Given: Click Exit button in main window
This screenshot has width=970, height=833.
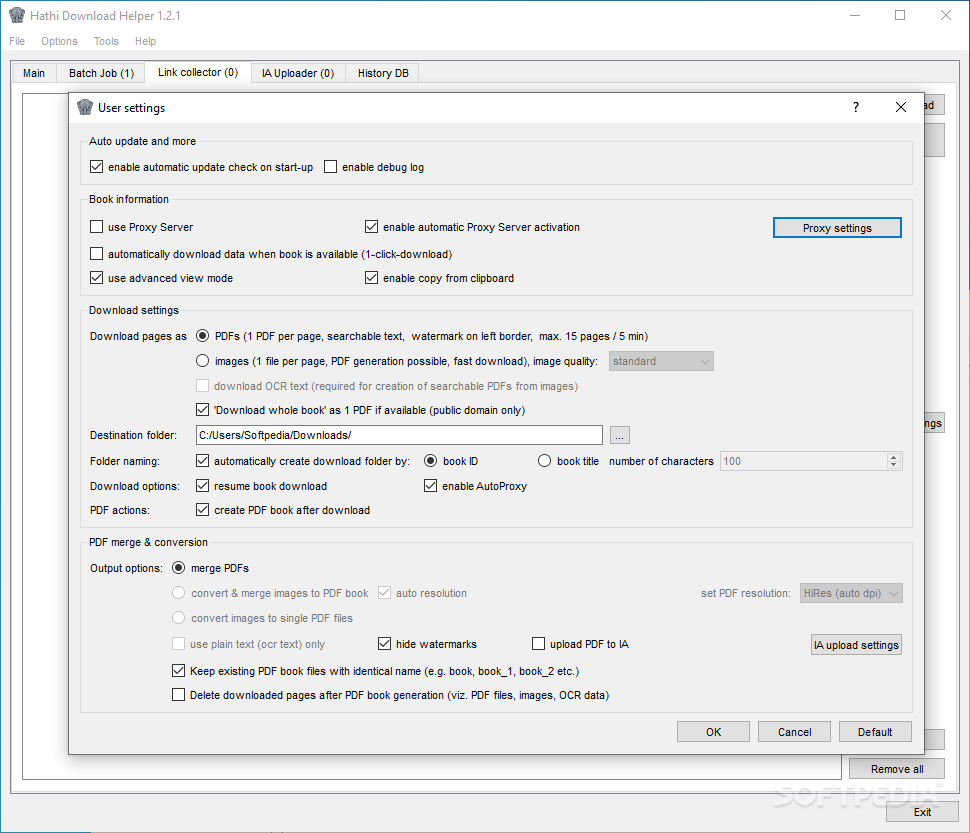Looking at the screenshot, I should click(x=922, y=812).
